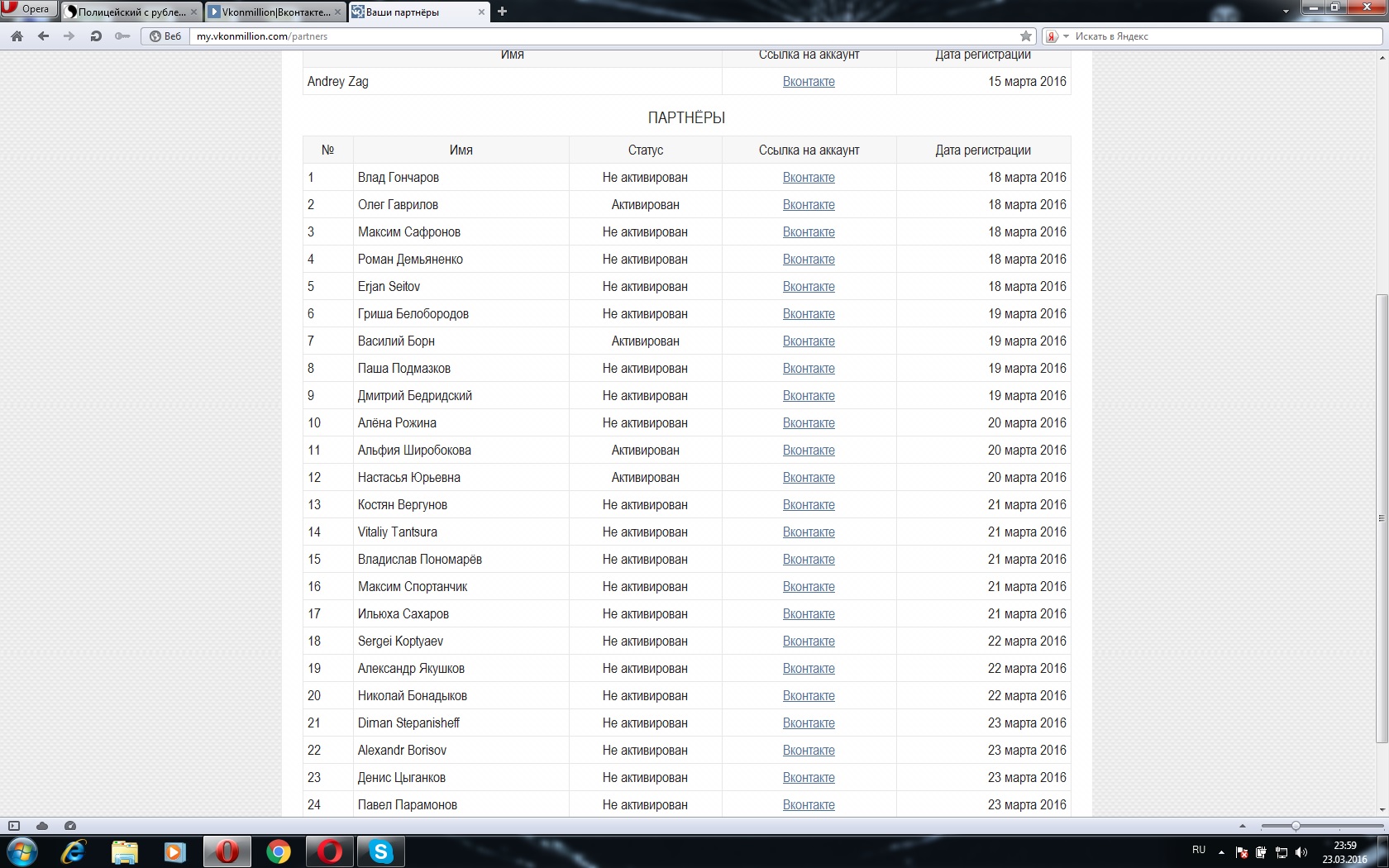Open Вконтакте link for Альфия Широбокова
Screen dimensions: 1389x868
pyautogui.click(x=809, y=451)
